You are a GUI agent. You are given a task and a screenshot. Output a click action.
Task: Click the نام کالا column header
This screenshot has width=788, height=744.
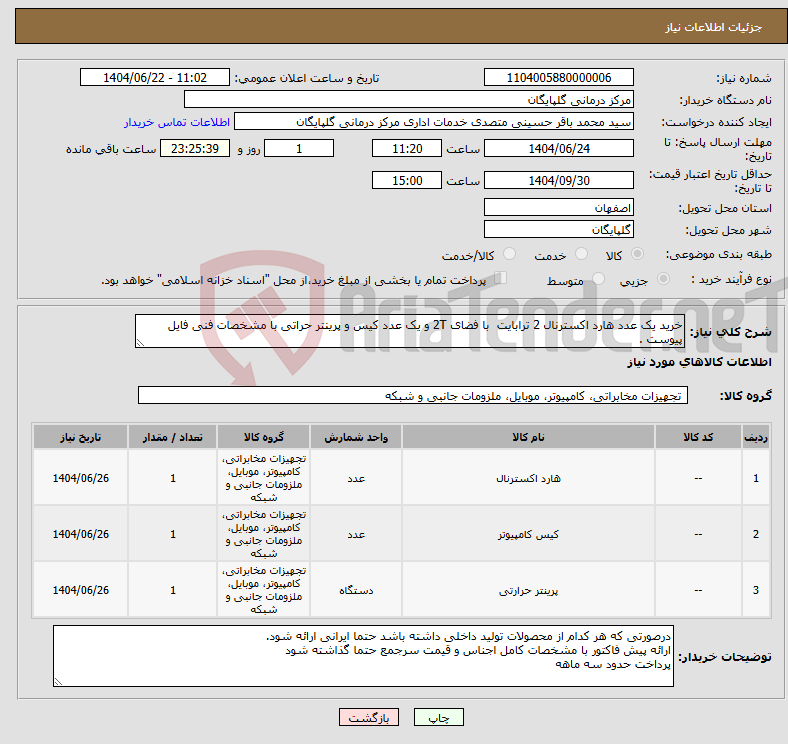pos(528,437)
